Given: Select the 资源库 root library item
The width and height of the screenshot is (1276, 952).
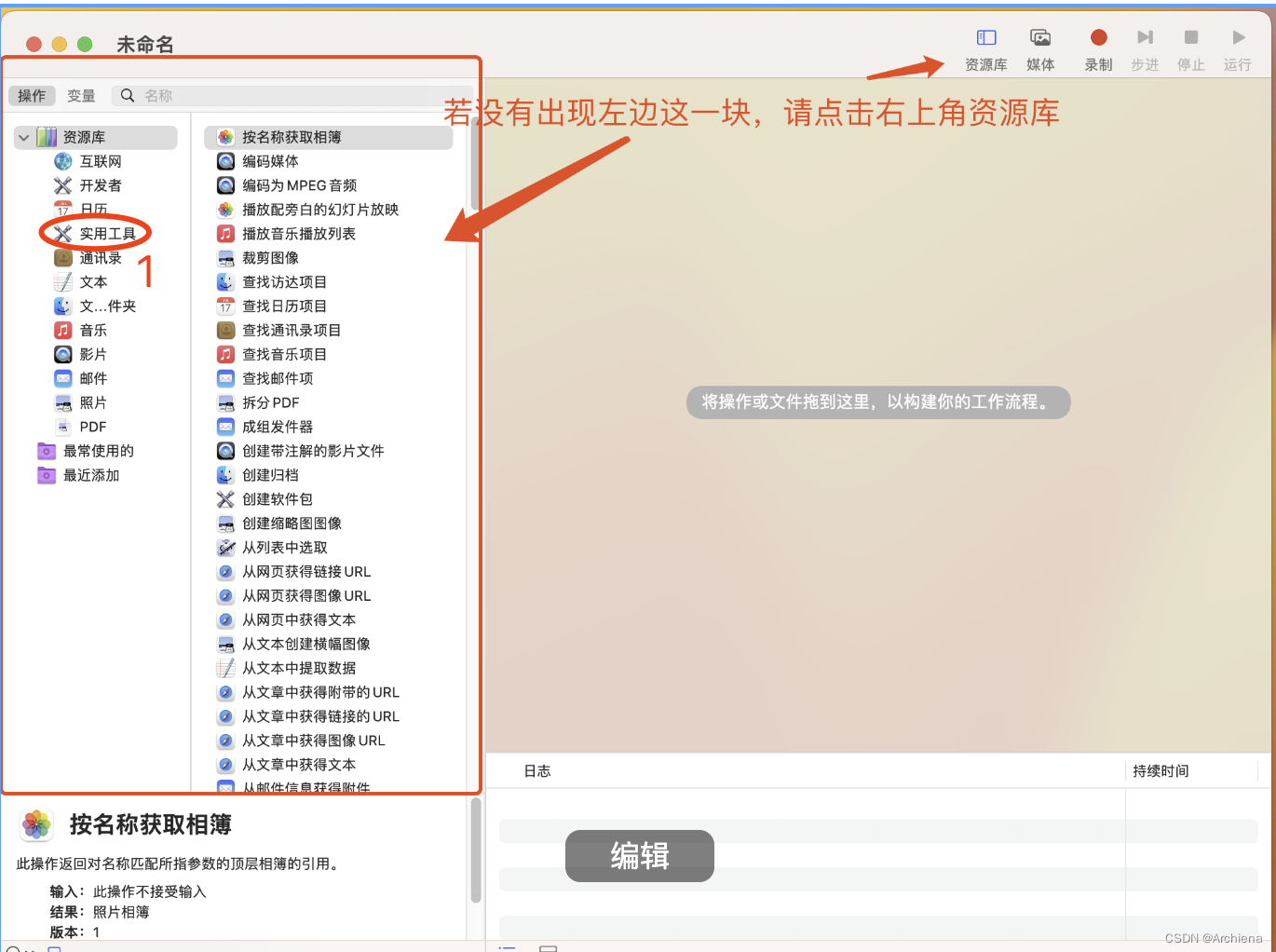Looking at the screenshot, I should point(96,138).
